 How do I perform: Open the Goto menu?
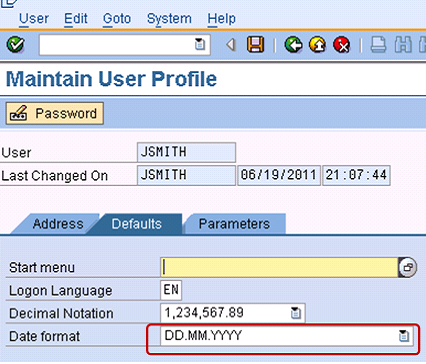[117, 19]
